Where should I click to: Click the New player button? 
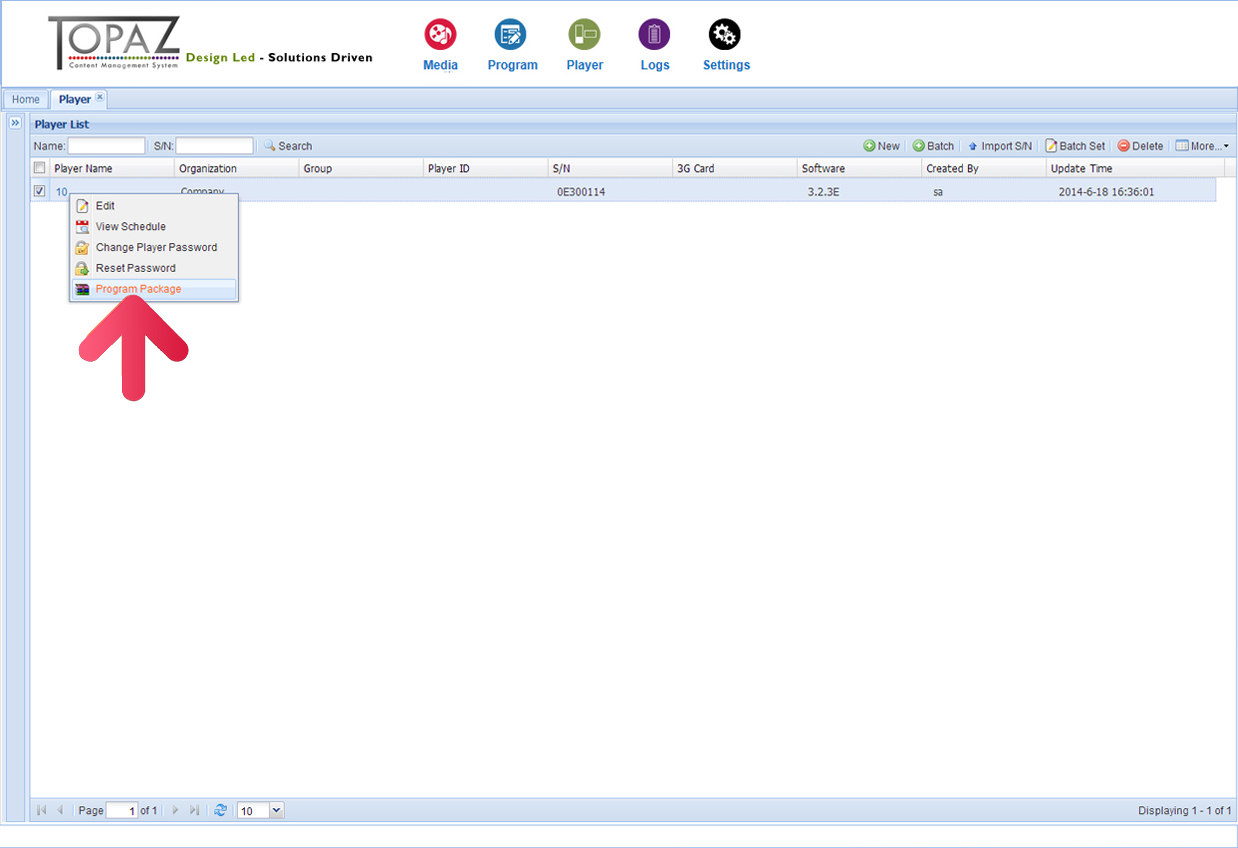coord(882,146)
